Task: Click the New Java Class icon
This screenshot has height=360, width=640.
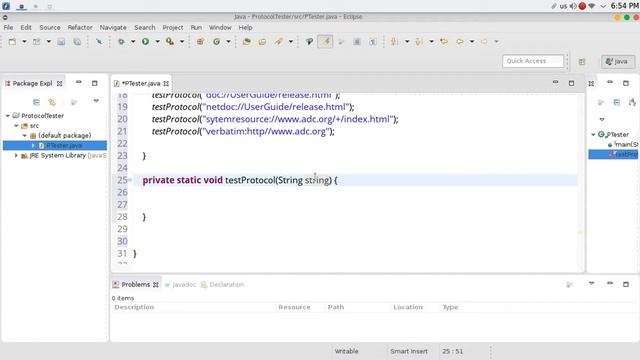Action: click(216, 42)
